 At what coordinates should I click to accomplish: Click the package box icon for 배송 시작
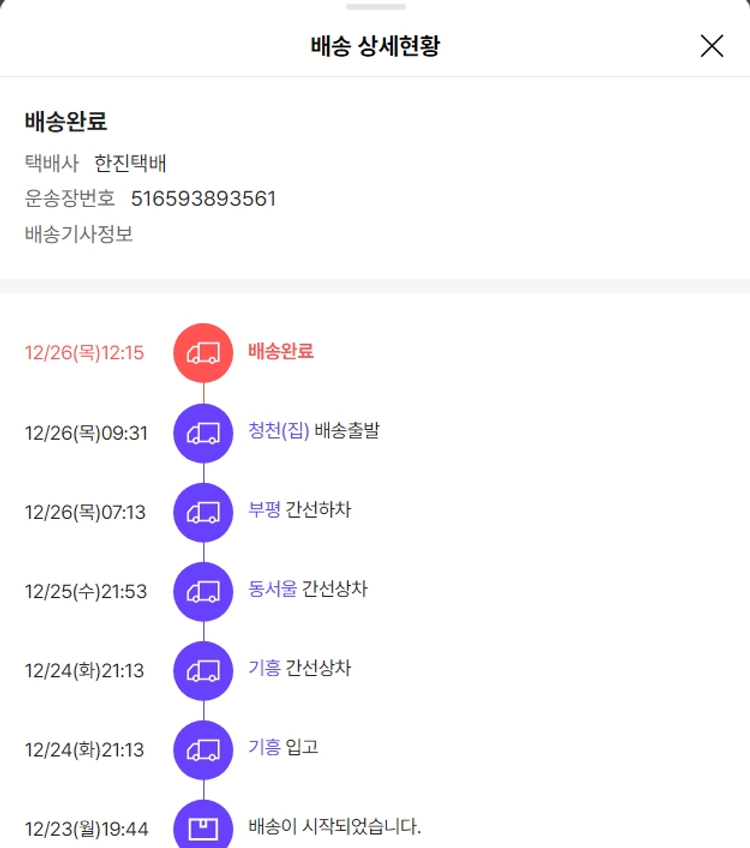[203, 828]
